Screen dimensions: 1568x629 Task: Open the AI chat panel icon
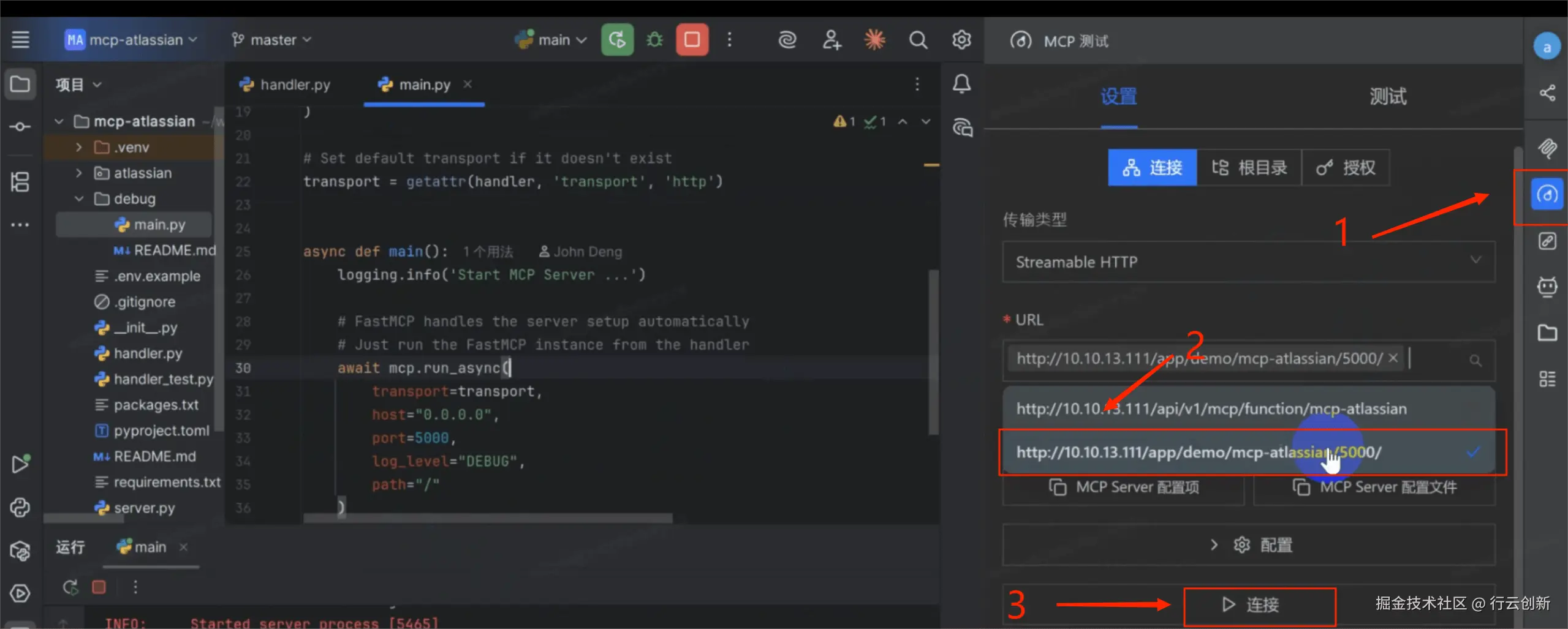[x=963, y=127]
